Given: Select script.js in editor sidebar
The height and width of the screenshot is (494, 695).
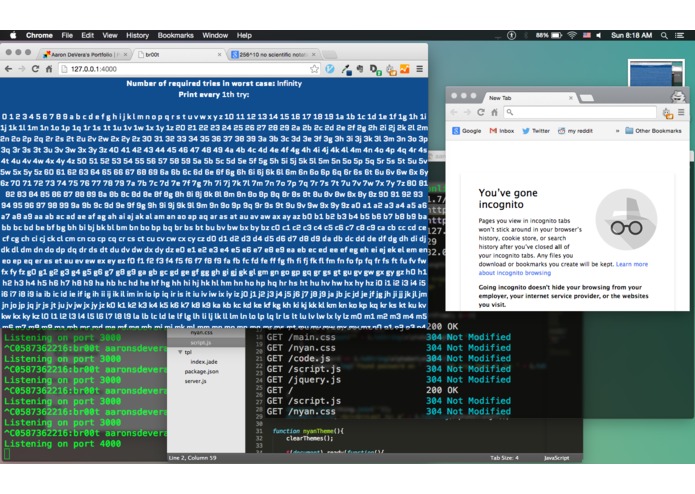Looking at the screenshot, I should (201, 343).
